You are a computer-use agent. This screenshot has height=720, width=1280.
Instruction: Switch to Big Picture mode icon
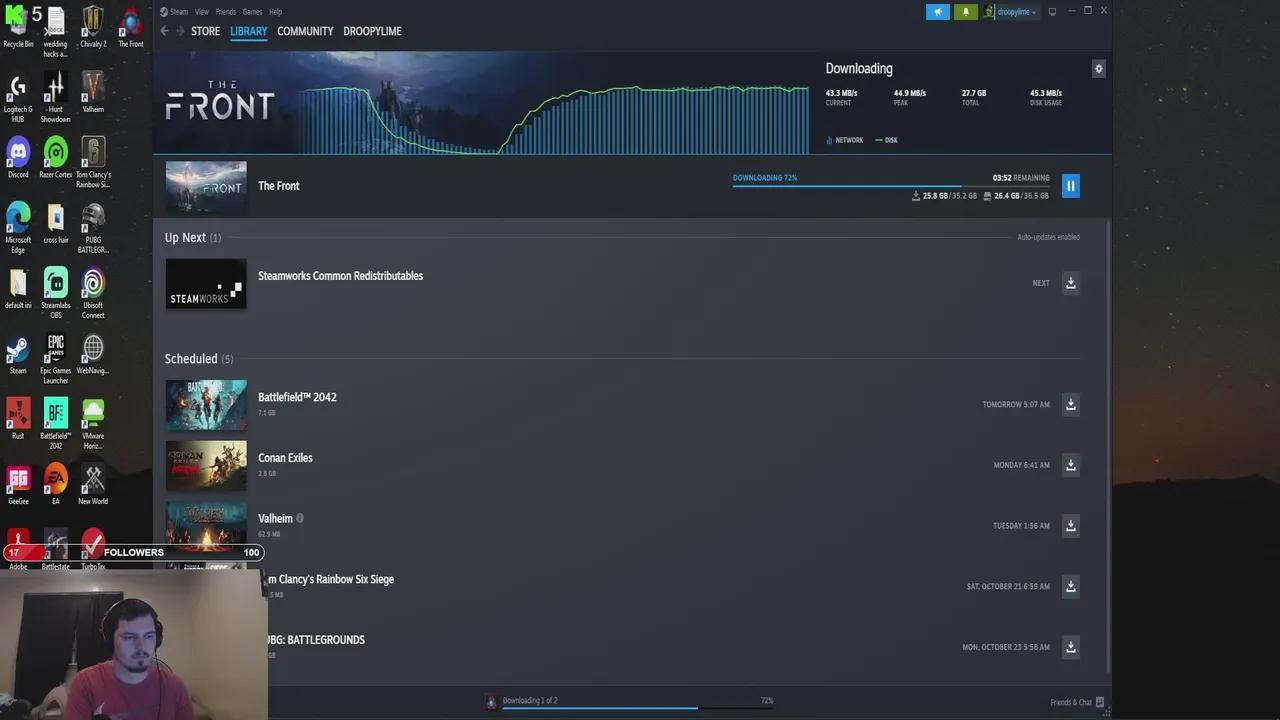pos(1052,12)
